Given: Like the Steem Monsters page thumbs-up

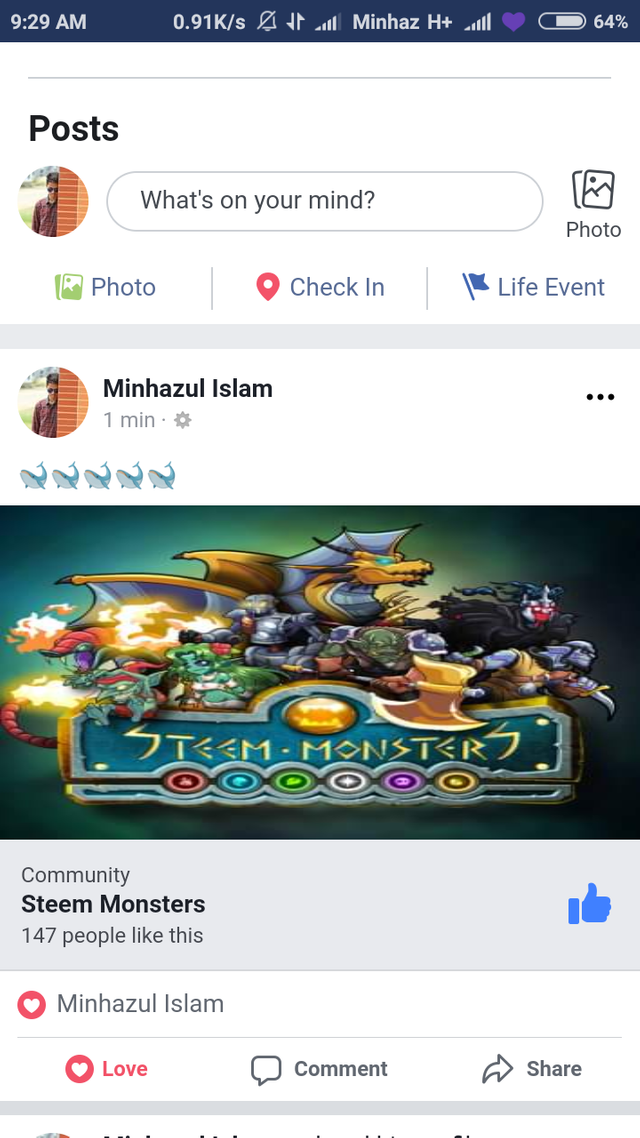Looking at the screenshot, I should pos(589,904).
